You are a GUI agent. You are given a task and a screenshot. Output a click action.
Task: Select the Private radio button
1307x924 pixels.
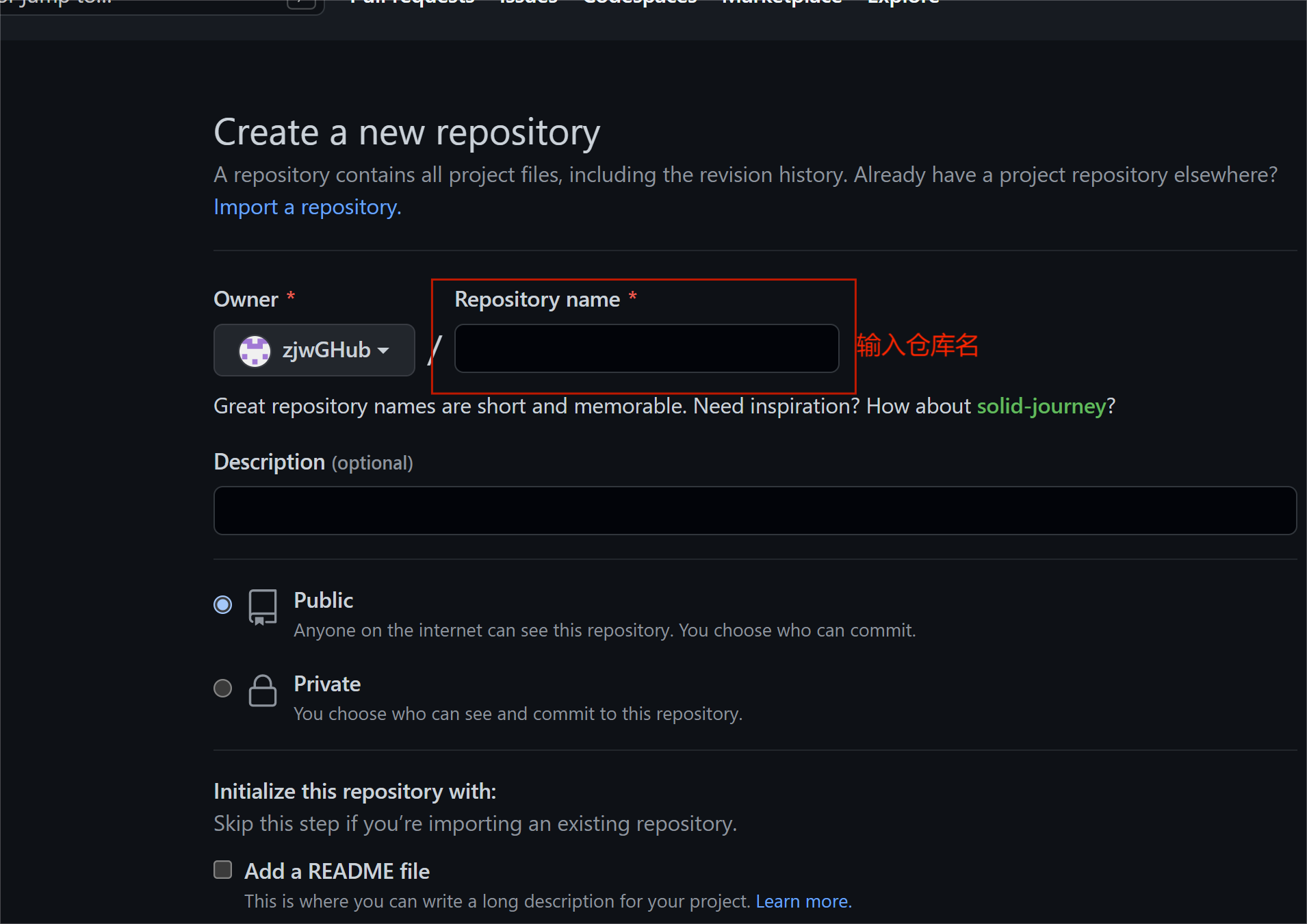pyautogui.click(x=222, y=688)
